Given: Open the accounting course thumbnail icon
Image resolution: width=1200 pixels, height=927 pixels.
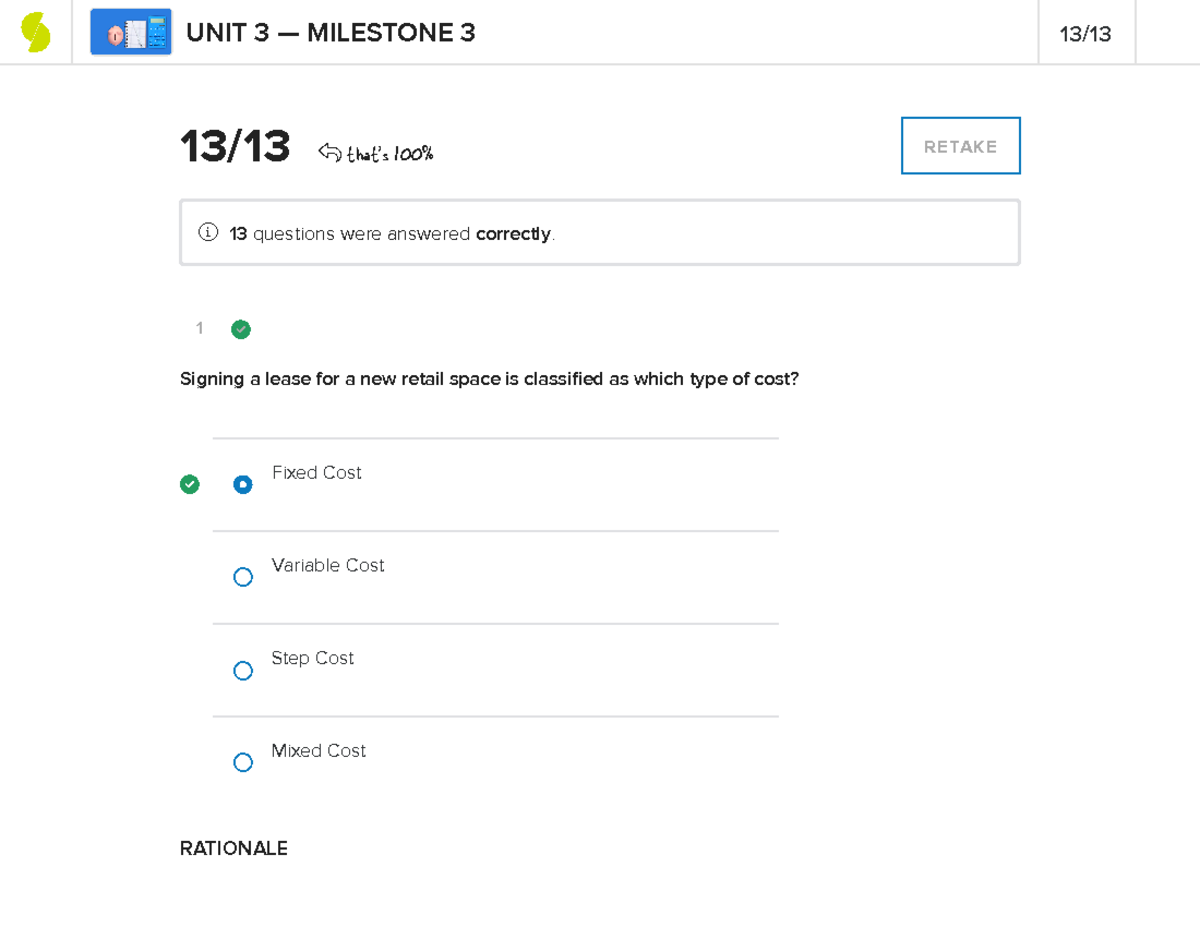Looking at the screenshot, I should click(131, 33).
